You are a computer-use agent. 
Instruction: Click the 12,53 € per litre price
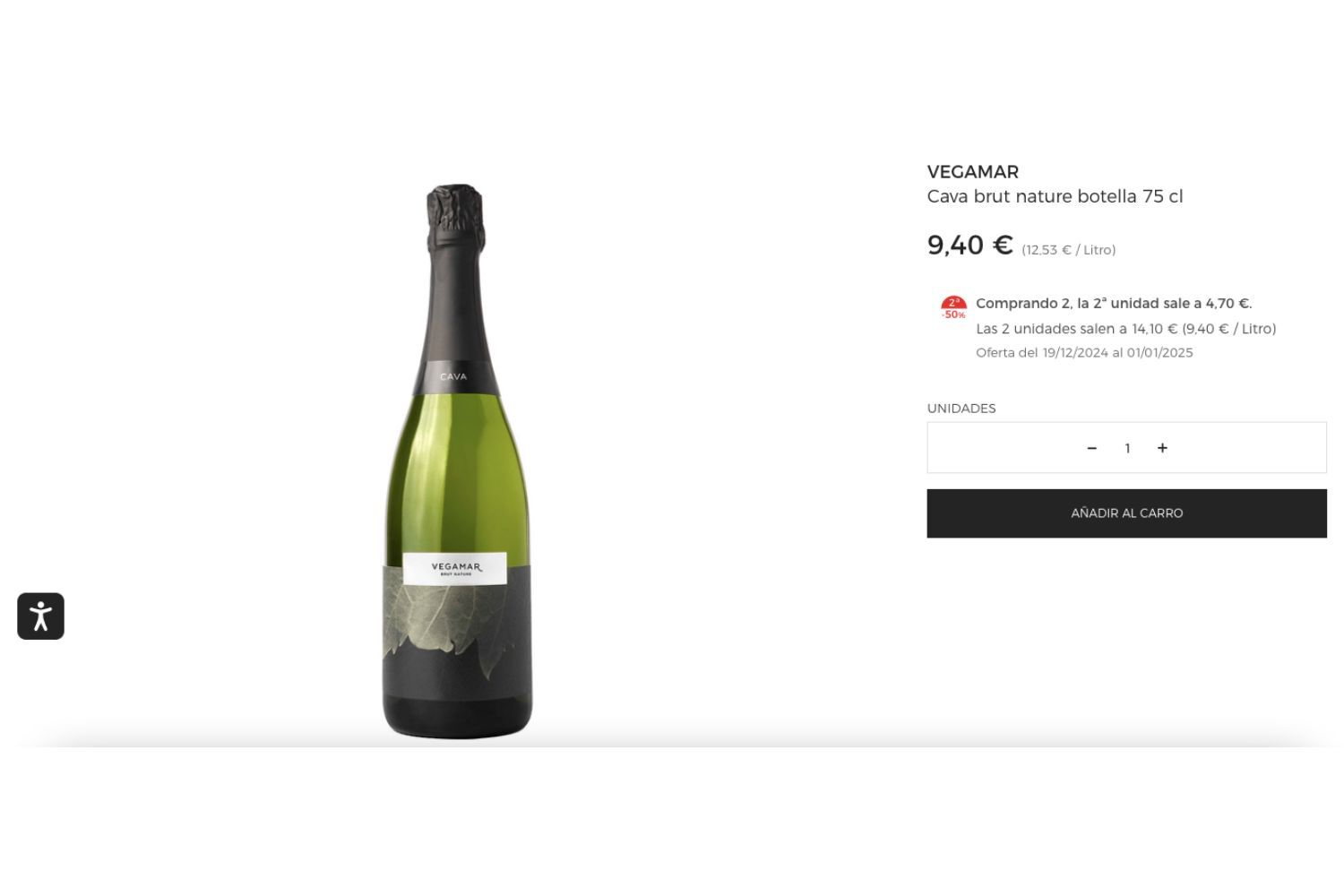(1068, 250)
